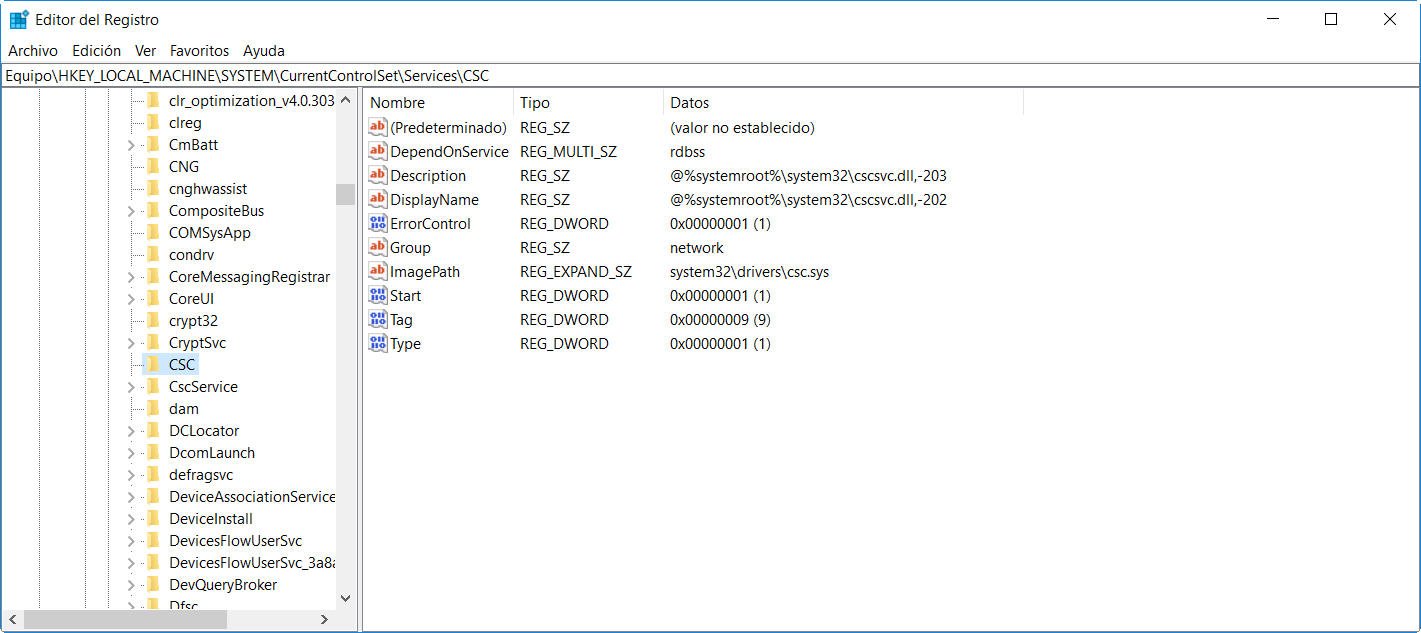Select the dam key in tree

tap(184, 409)
